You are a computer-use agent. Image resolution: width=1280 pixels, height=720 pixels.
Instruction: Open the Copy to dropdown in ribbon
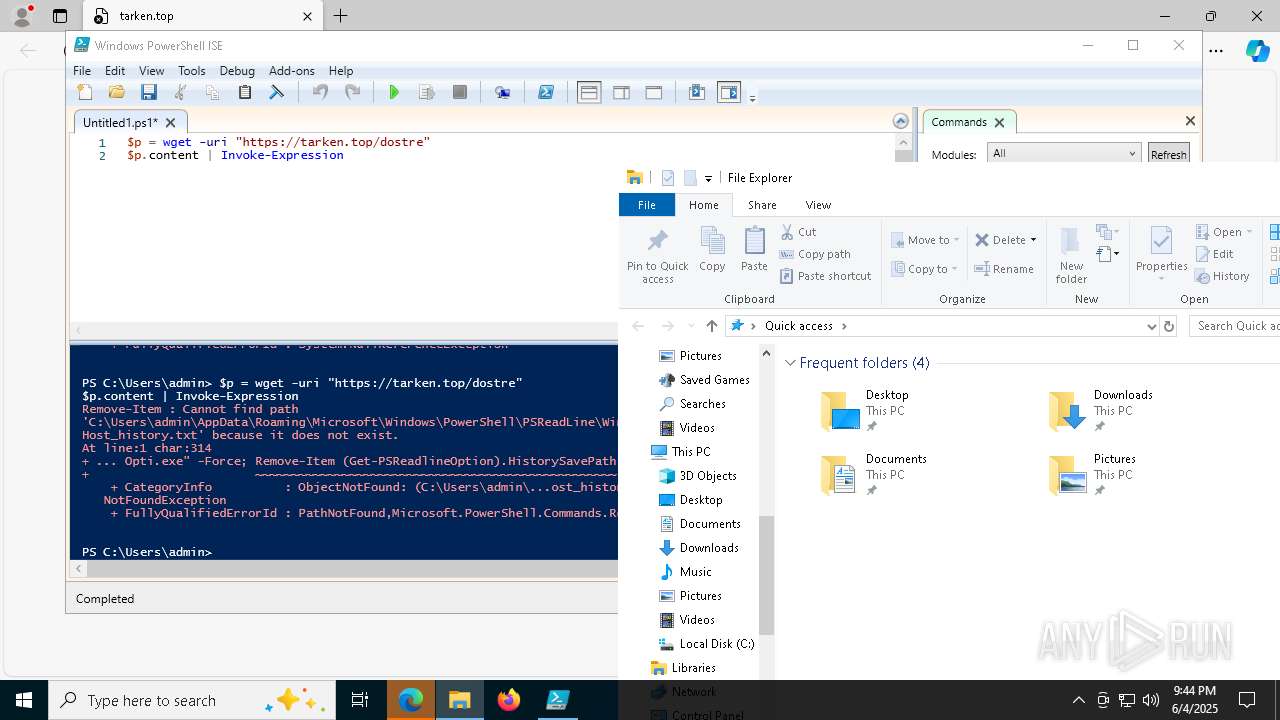pos(924,269)
